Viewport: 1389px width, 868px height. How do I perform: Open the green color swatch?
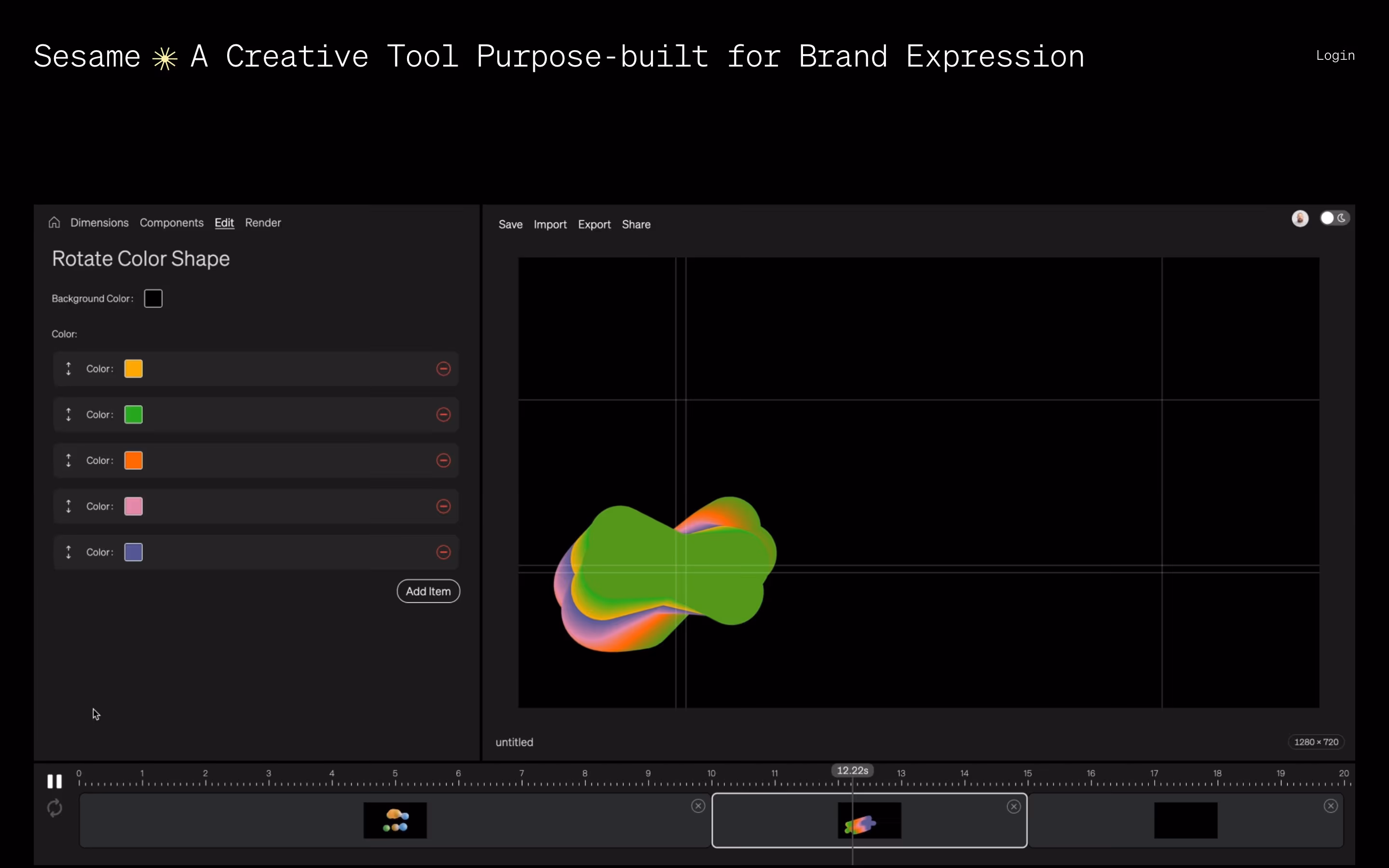coord(134,415)
